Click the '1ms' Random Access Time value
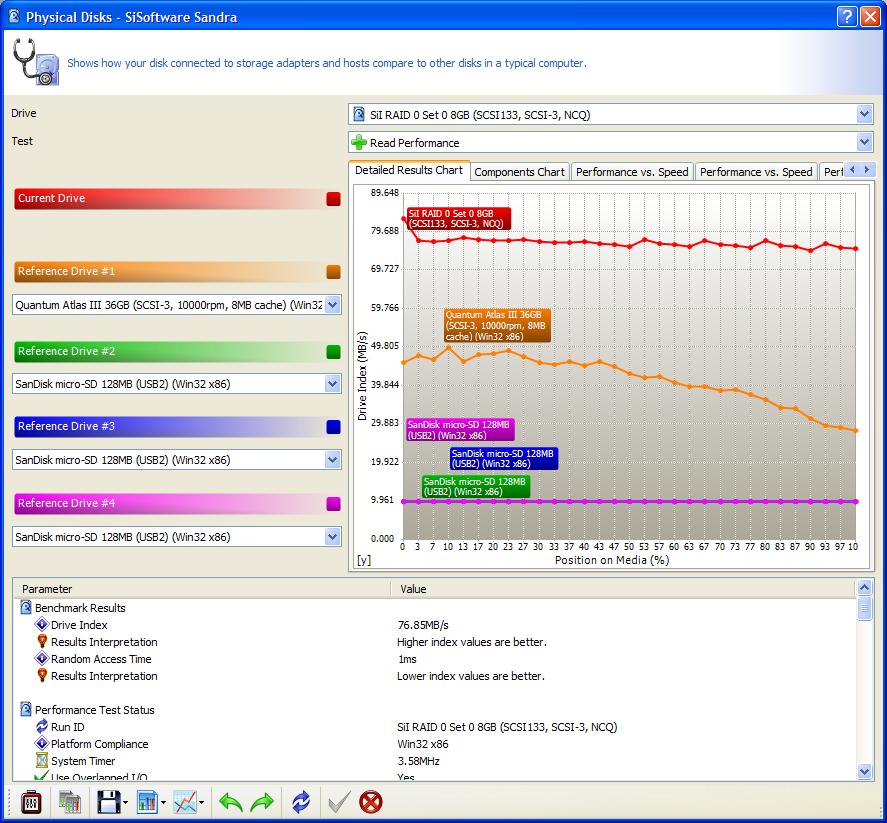The width and height of the screenshot is (887, 823). point(407,659)
